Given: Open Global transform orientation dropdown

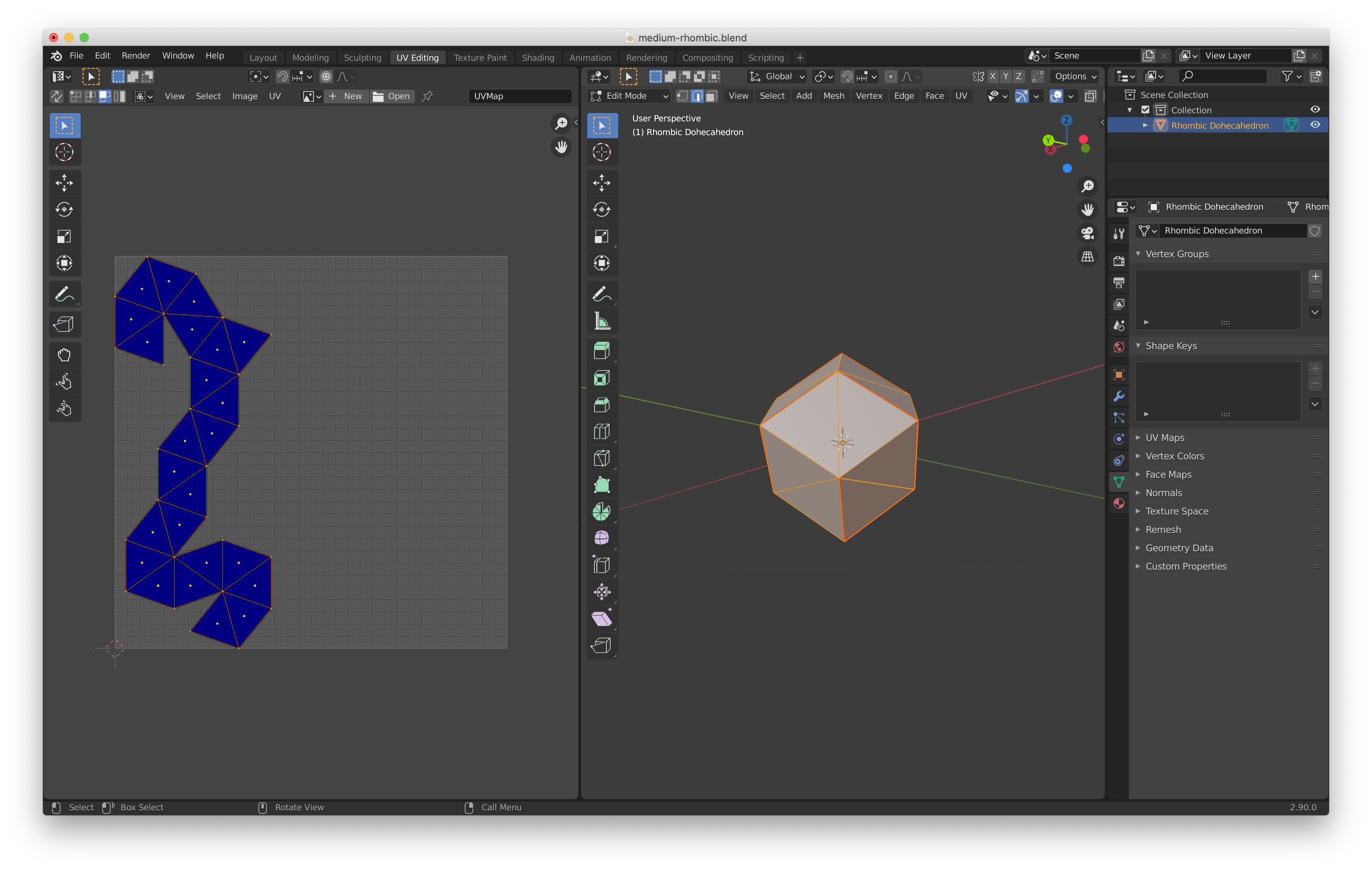Looking at the screenshot, I should point(777,76).
